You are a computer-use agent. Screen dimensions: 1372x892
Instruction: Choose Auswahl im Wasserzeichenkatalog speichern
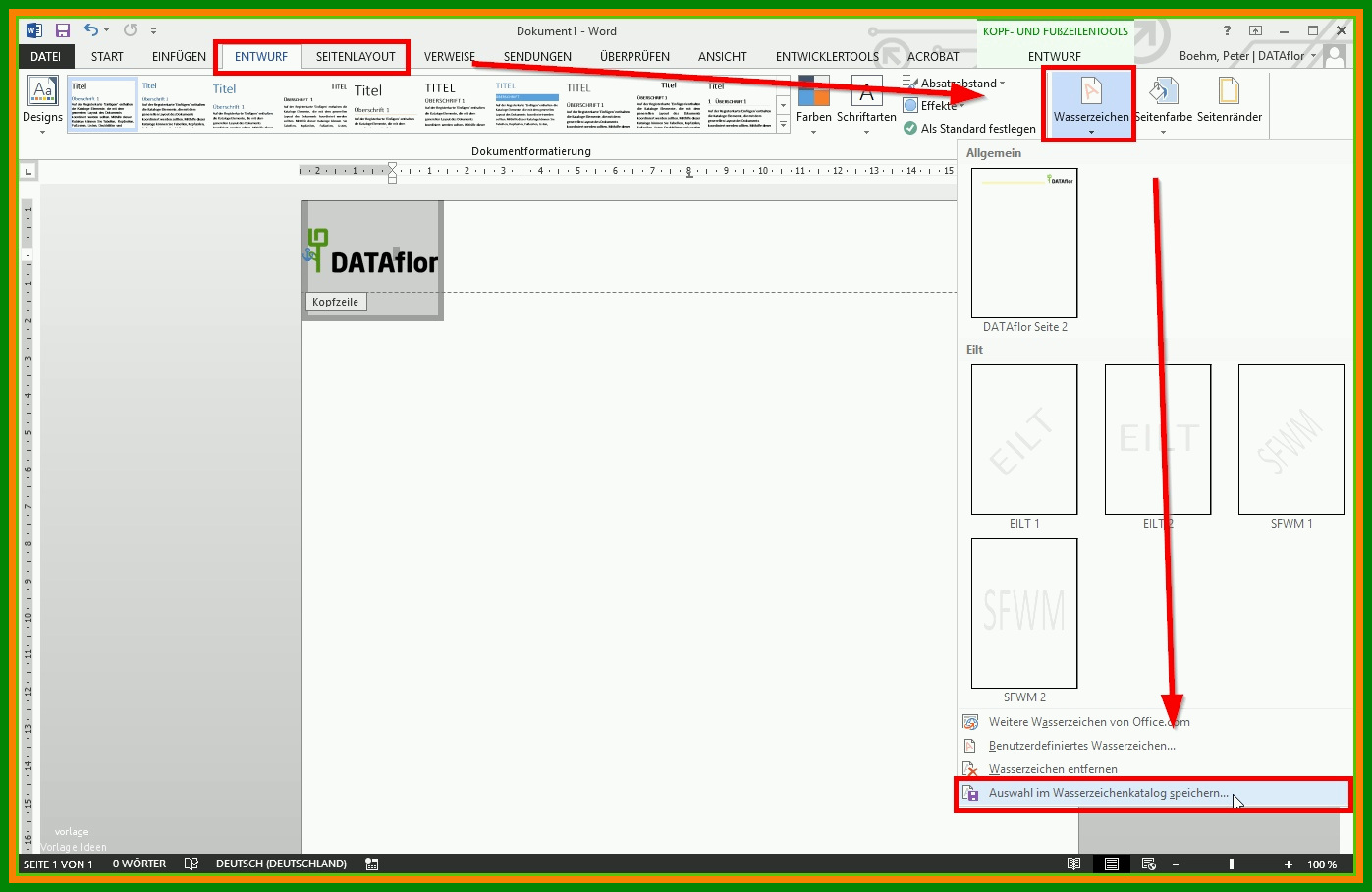[1155, 793]
